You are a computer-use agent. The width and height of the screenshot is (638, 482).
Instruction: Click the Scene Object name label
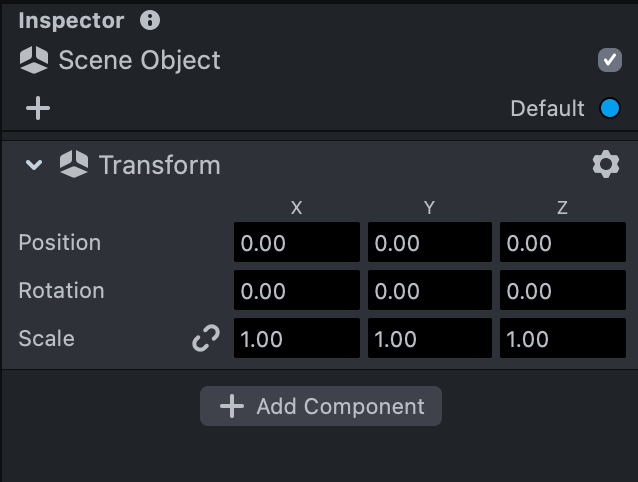pyautogui.click(x=139, y=61)
